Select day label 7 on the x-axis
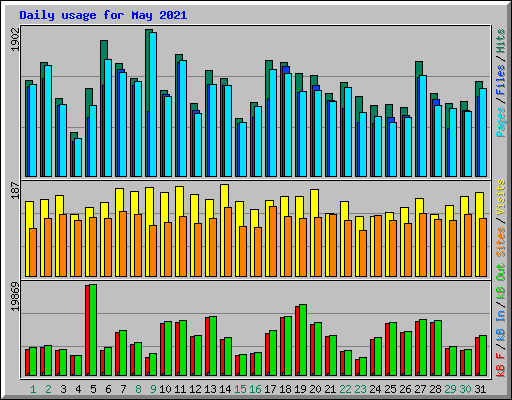The width and height of the screenshot is (512, 400). [123, 389]
